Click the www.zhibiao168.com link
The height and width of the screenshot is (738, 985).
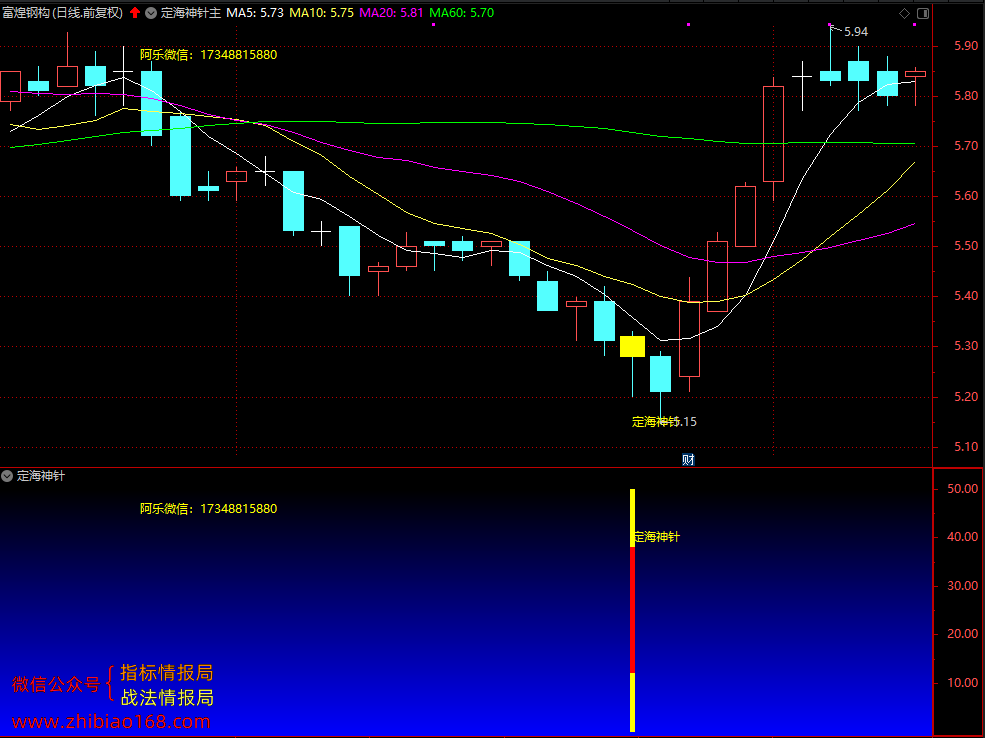pyautogui.click(x=111, y=722)
